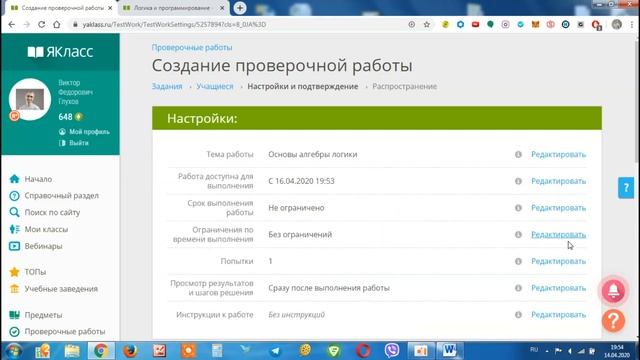Click the info icon for Срок выполнения
The width and height of the screenshot is (640, 360).
click(x=518, y=208)
